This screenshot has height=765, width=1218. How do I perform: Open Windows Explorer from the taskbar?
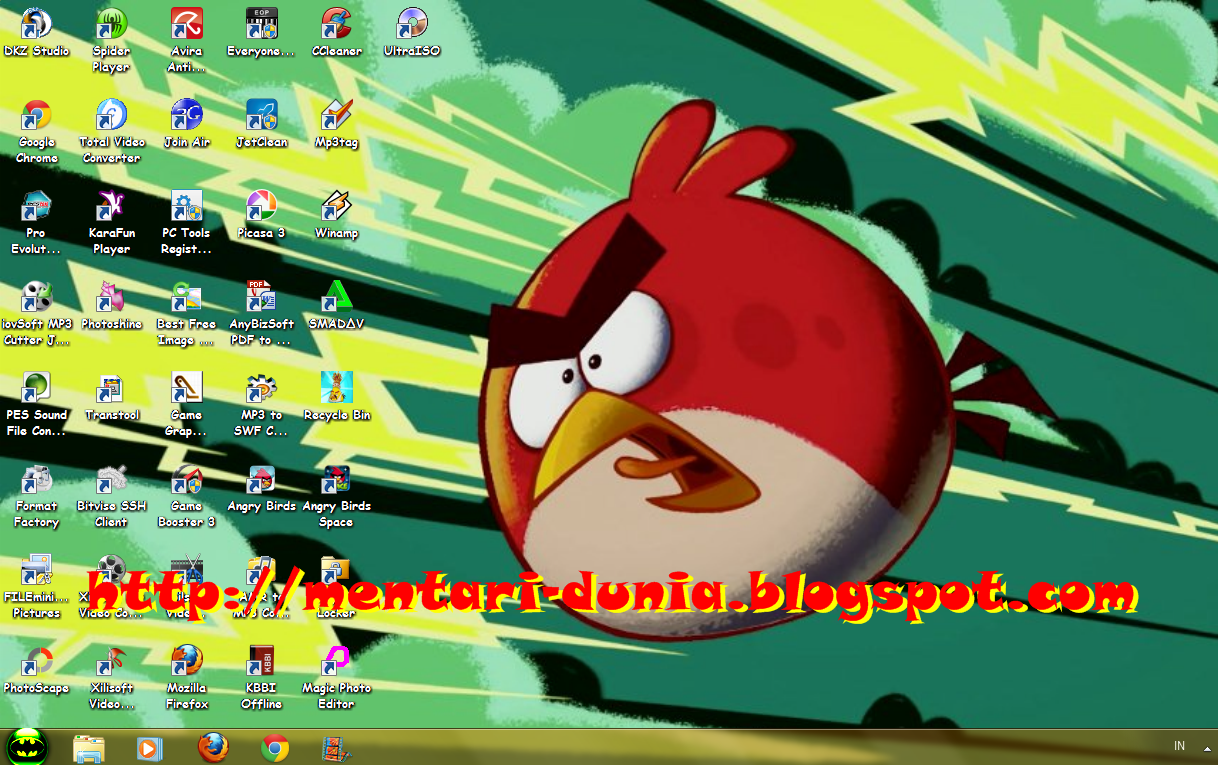(x=89, y=748)
